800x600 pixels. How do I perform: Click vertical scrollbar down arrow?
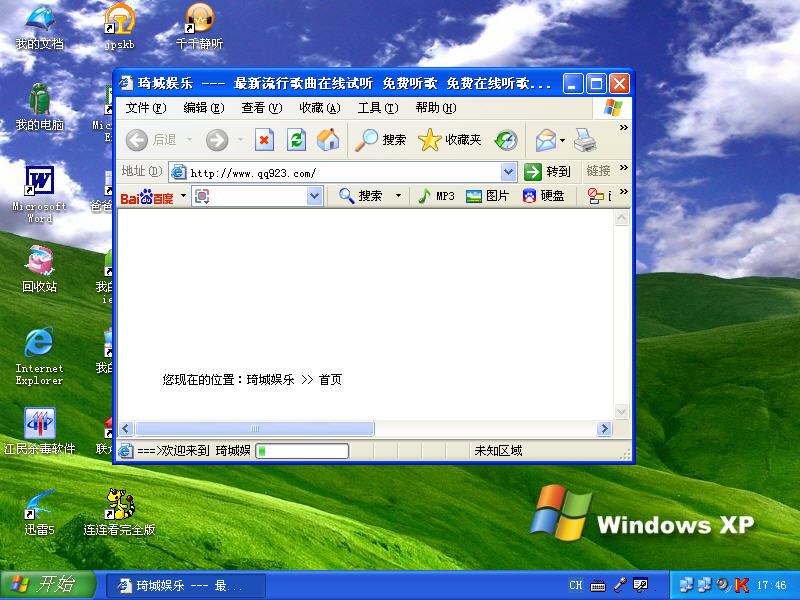click(x=621, y=411)
